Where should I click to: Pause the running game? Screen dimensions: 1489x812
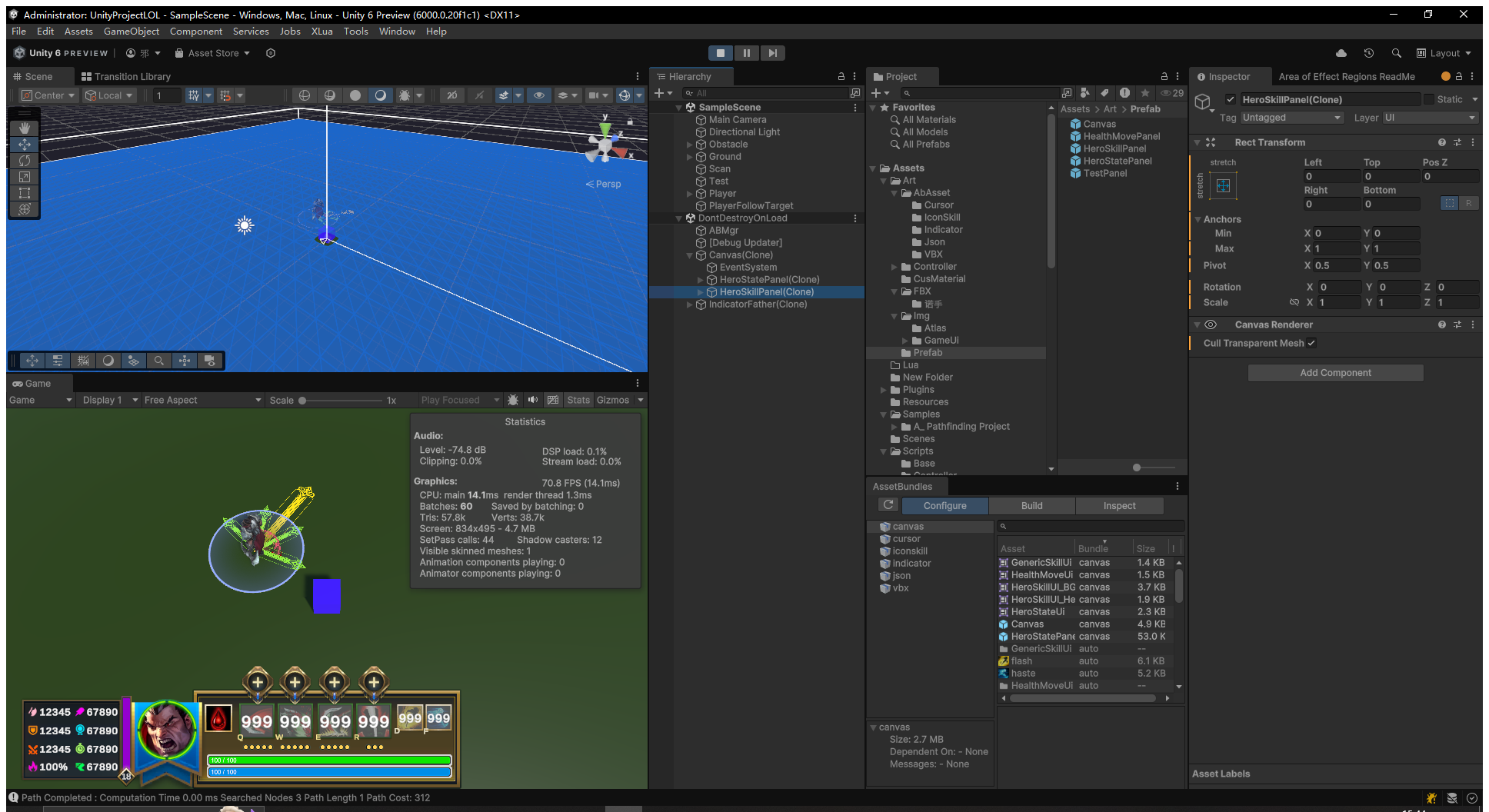746,53
